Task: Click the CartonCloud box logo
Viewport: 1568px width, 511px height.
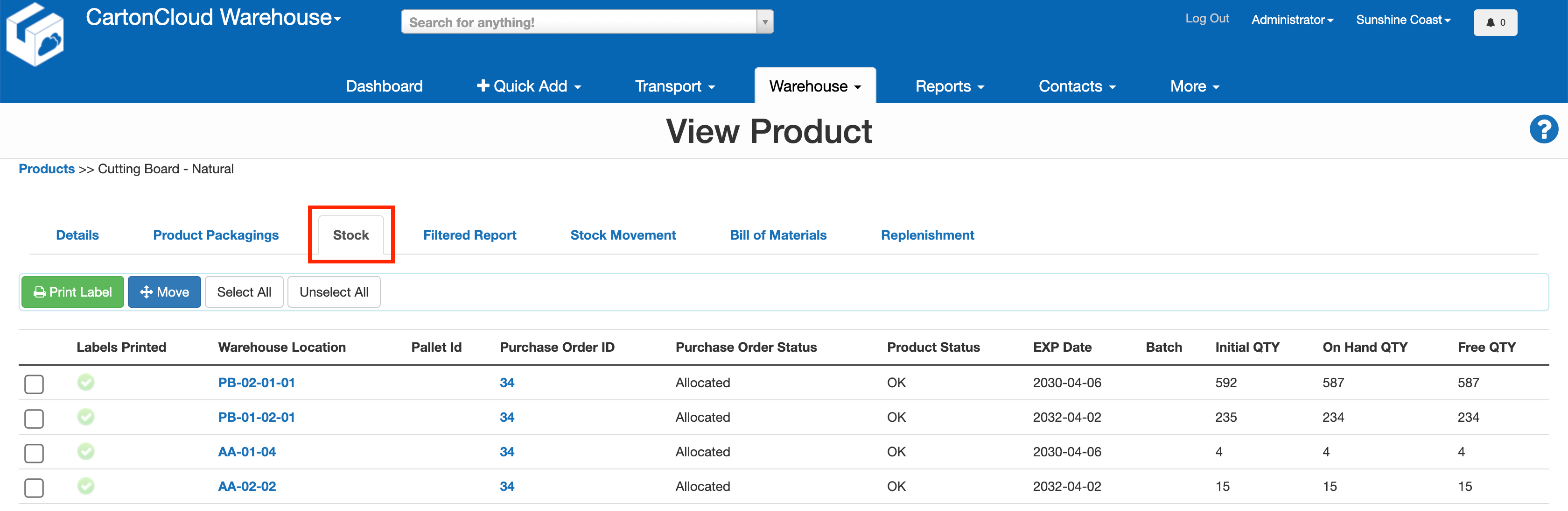Action: click(x=35, y=35)
